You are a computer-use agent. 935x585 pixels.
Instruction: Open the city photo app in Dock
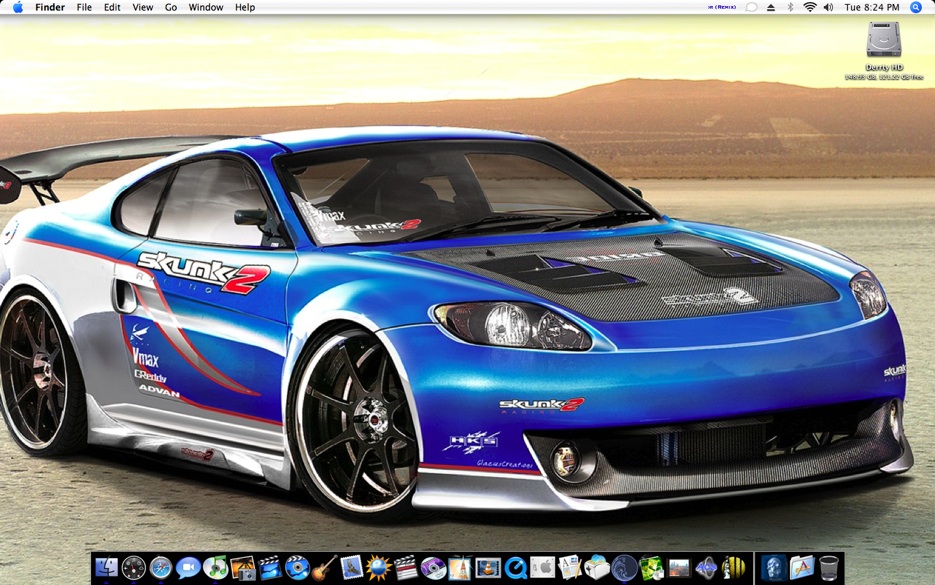pyautogui.click(x=679, y=568)
